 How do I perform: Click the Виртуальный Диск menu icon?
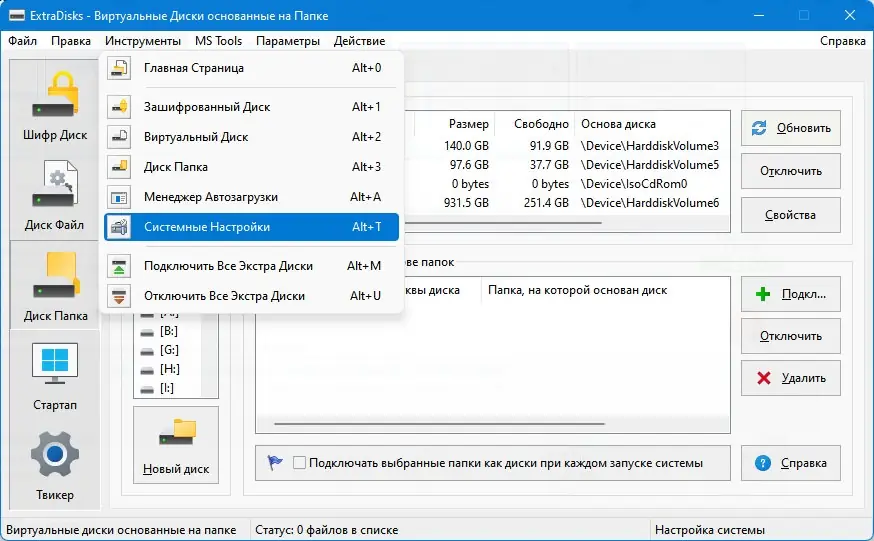pos(119,137)
